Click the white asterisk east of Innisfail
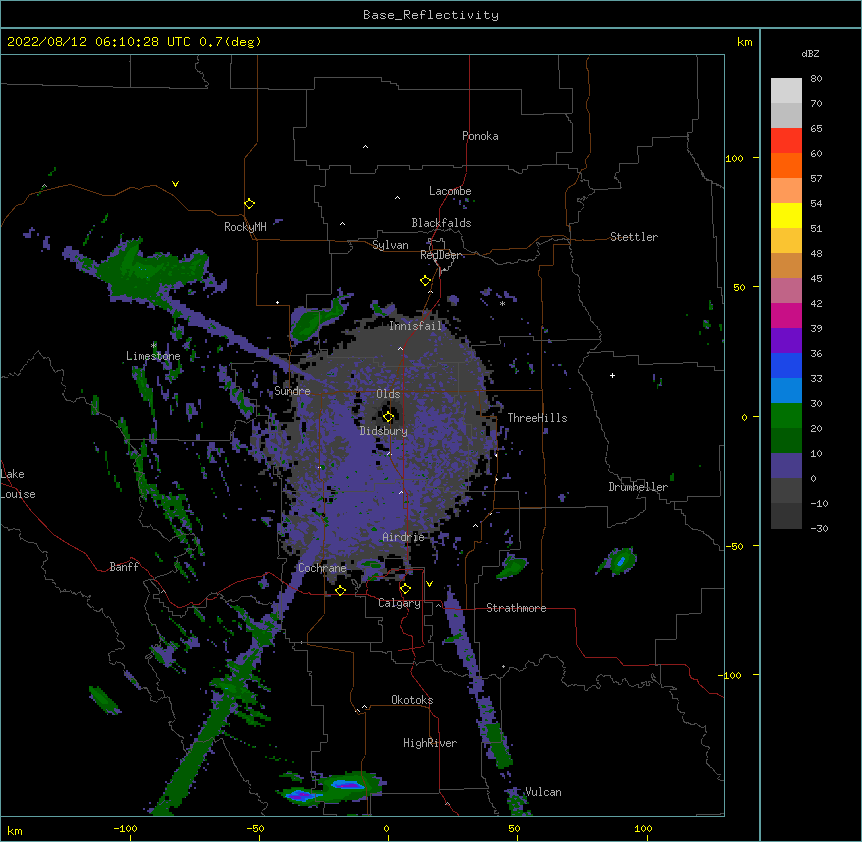 coord(502,303)
